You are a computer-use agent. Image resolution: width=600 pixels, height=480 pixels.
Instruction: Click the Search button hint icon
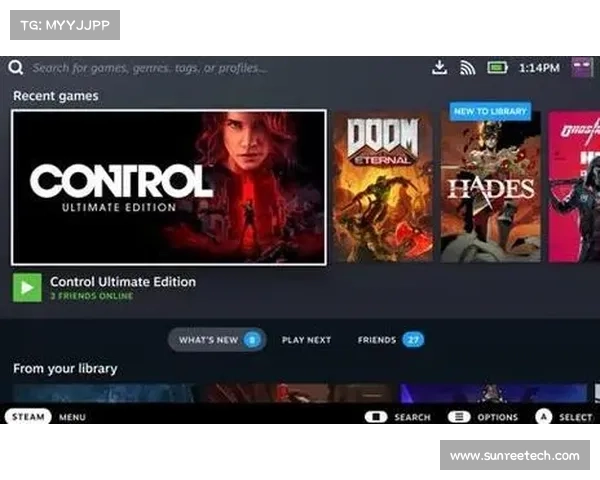click(376, 417)
